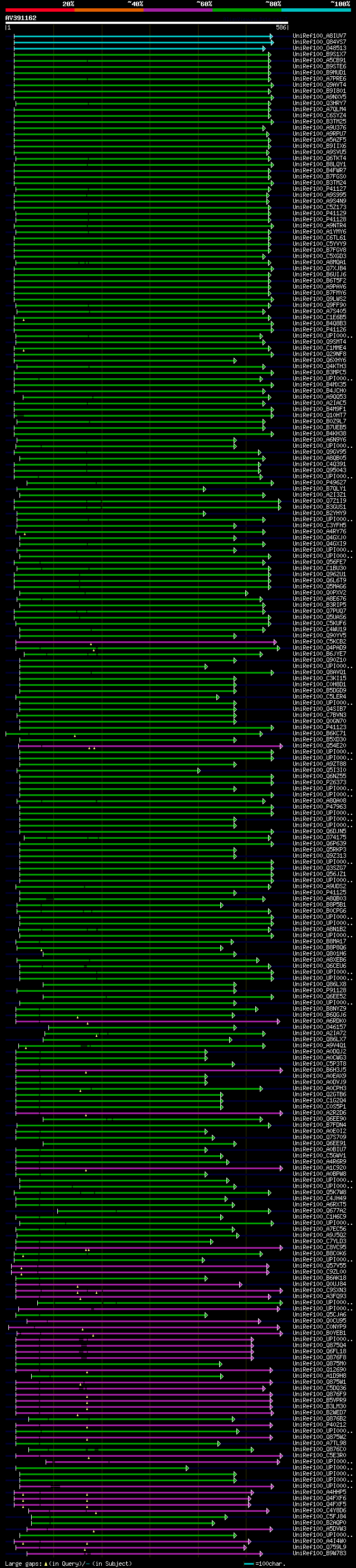Select label UniRef100_Q1OHT7
Screen dimensions: 356x1568
pos(319,415)
